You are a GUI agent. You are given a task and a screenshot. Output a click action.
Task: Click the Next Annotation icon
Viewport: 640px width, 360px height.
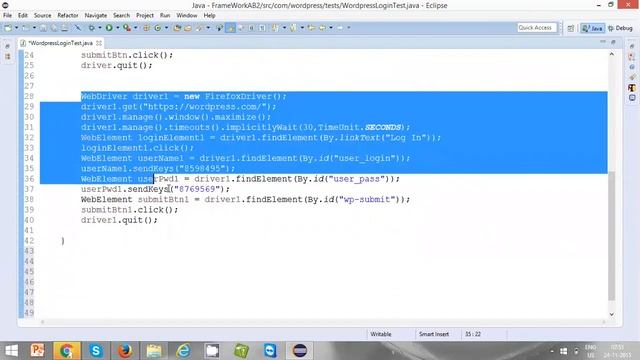(275, 28)
